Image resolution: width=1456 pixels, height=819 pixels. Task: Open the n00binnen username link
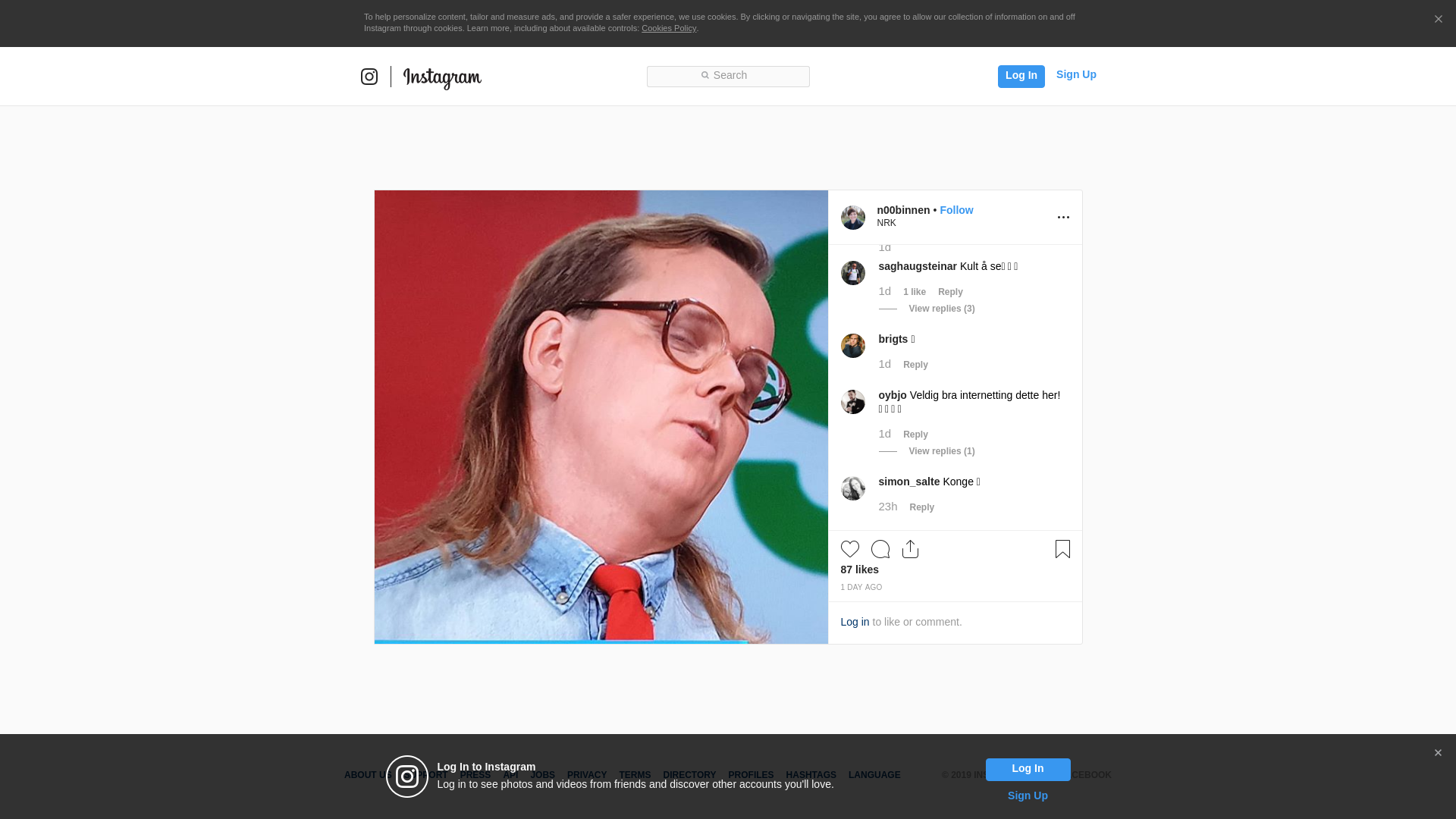903,210
